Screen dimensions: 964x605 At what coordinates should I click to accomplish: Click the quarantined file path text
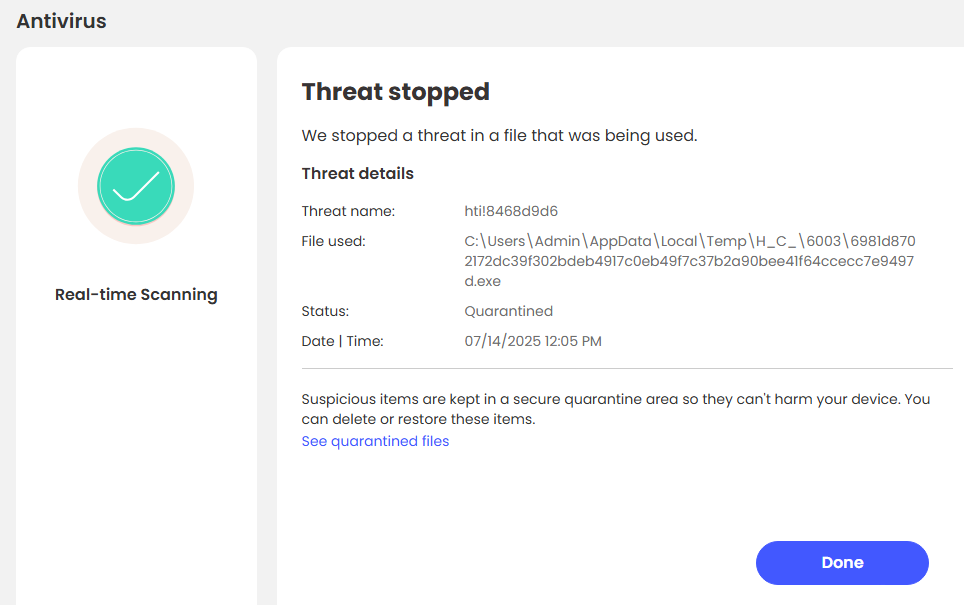coord(689,261)
